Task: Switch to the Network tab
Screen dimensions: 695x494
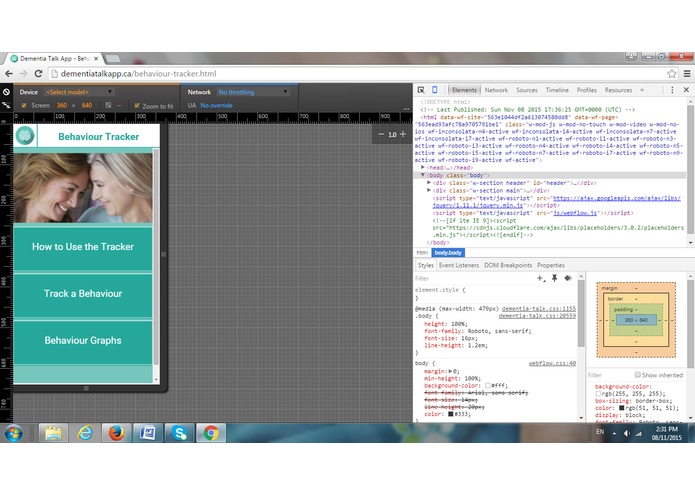Action: point(496,90)
